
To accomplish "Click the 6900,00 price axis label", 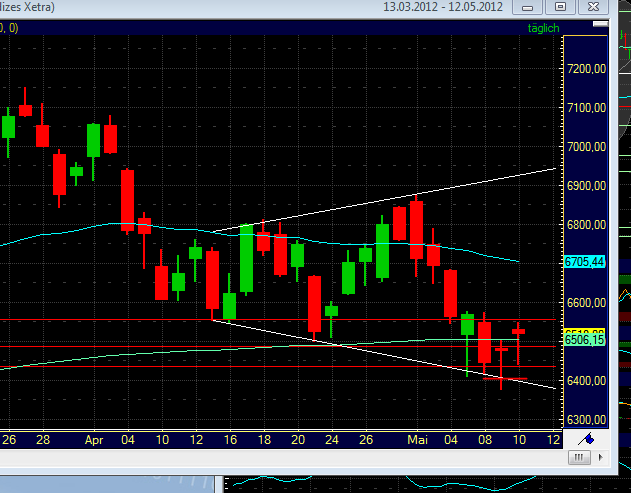I will point(586,186).
